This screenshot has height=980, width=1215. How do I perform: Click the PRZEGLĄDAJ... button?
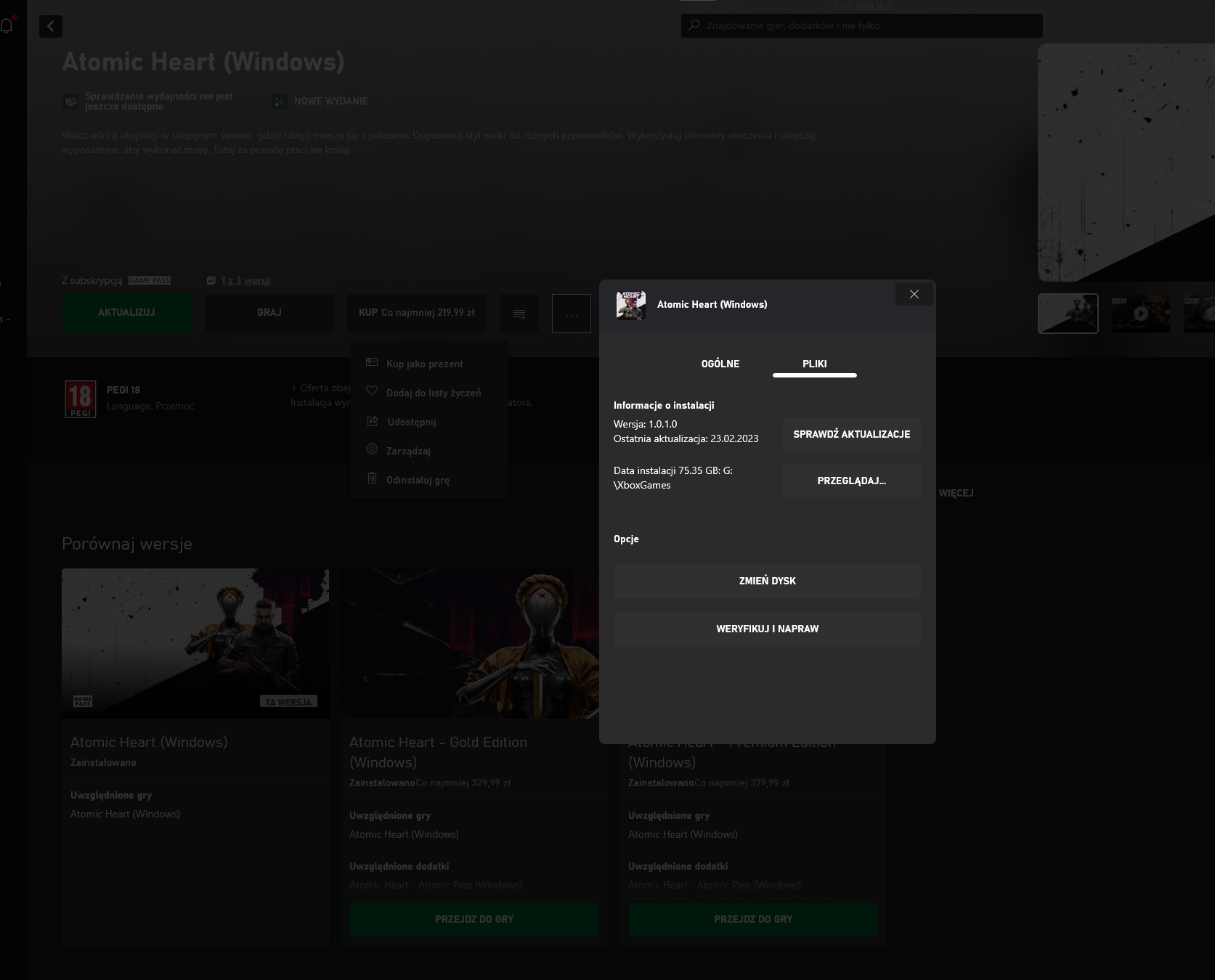tap(851, 481)
